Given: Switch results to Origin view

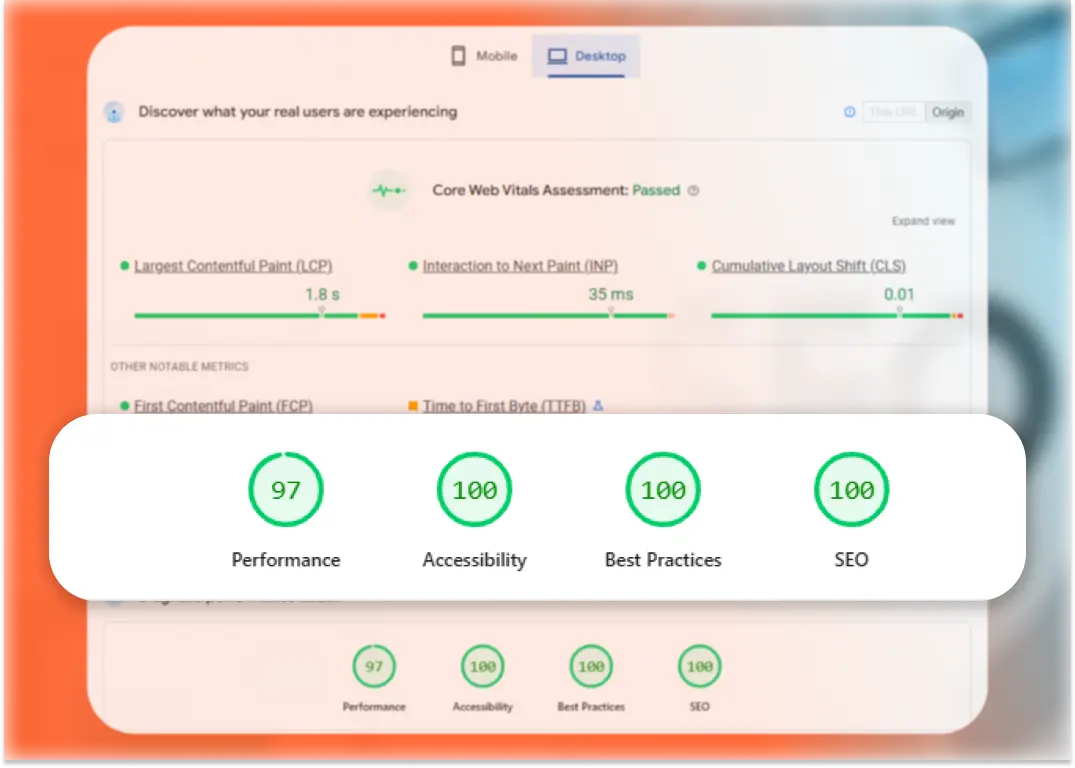Looking at the screenshot, I should pyautogui.click(x=947, y=112).
